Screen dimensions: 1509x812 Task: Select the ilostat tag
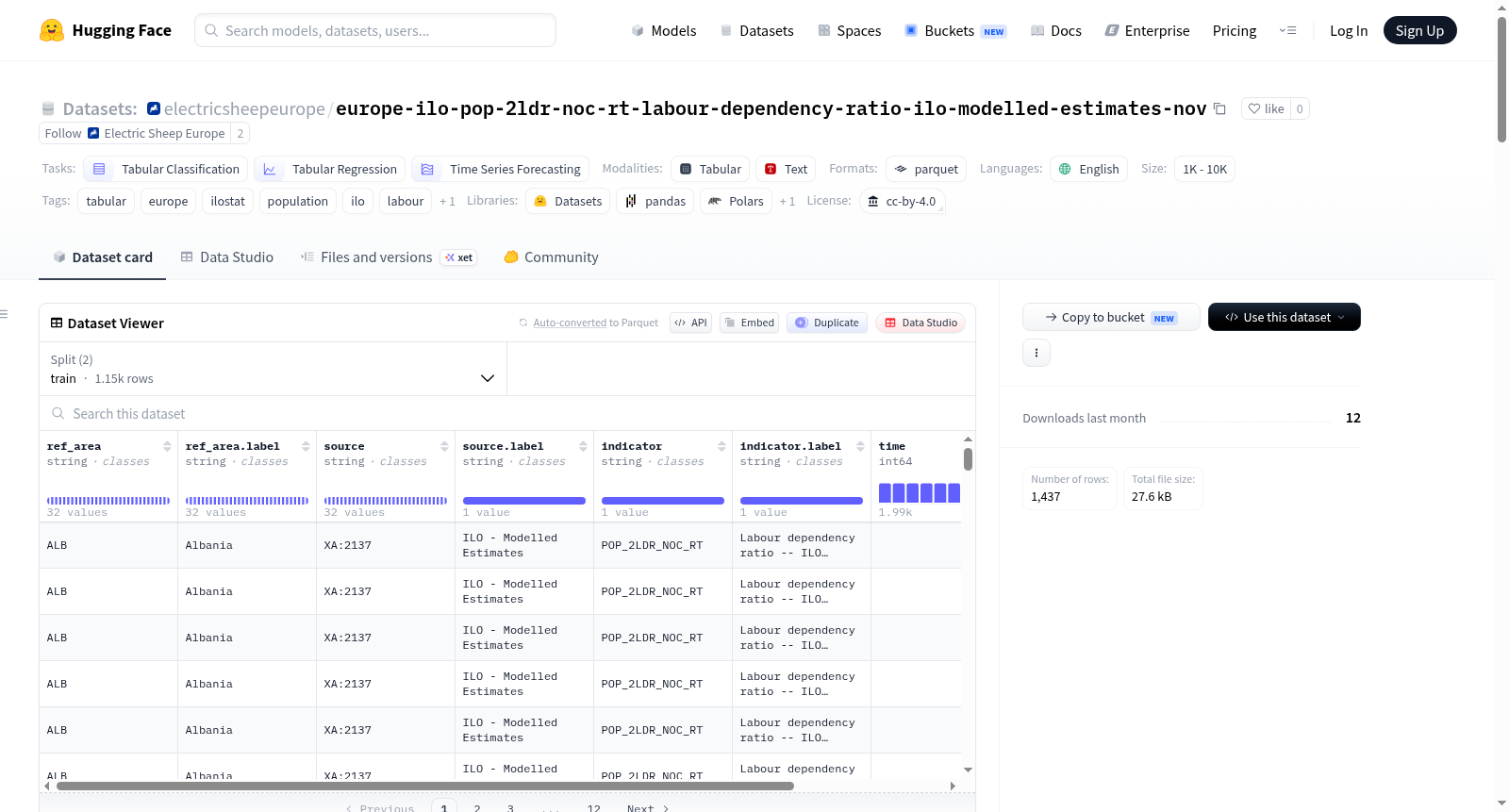click(x=227, y=201)
